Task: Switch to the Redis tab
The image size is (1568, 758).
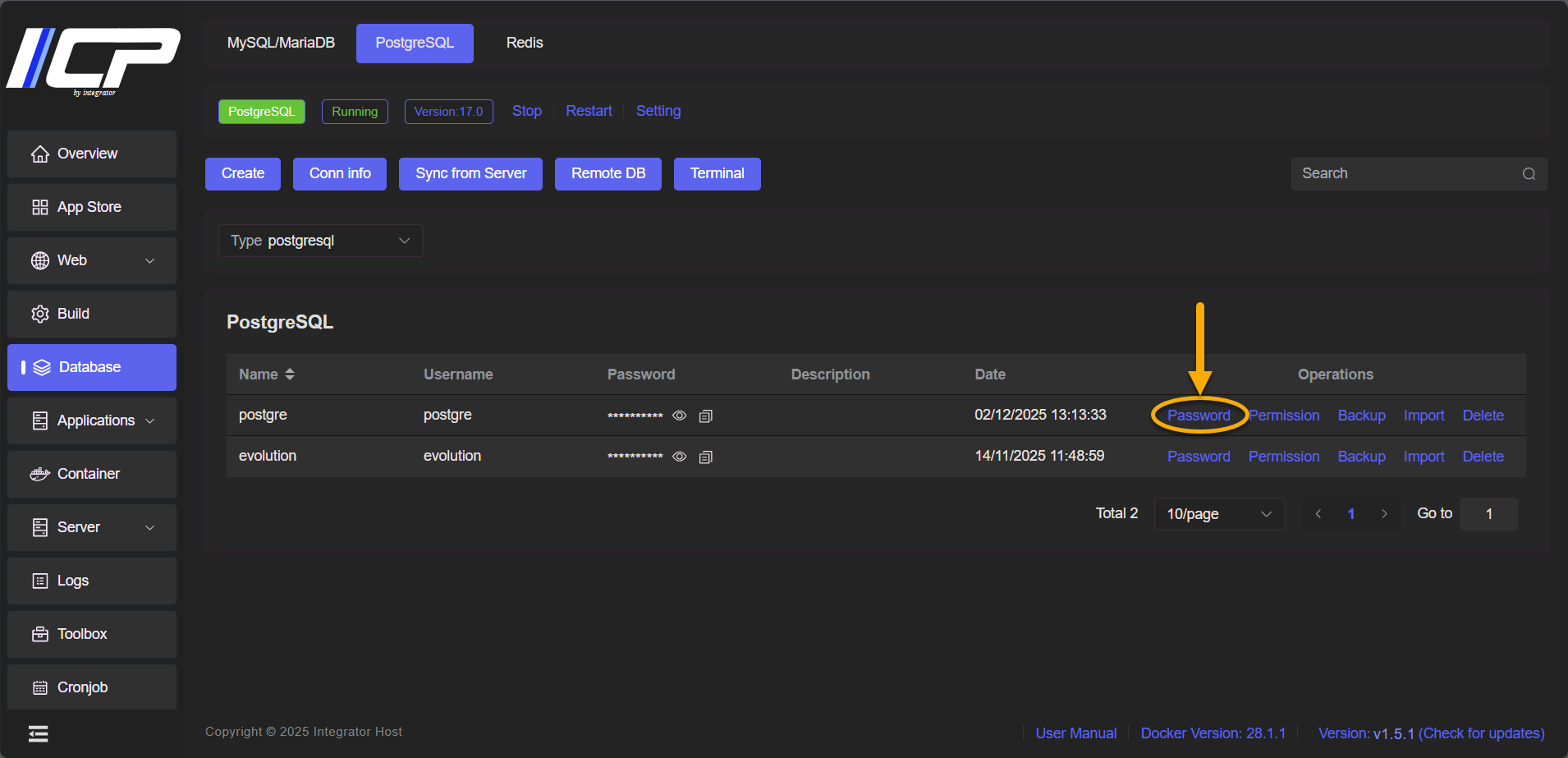Action: click(525, 43)
